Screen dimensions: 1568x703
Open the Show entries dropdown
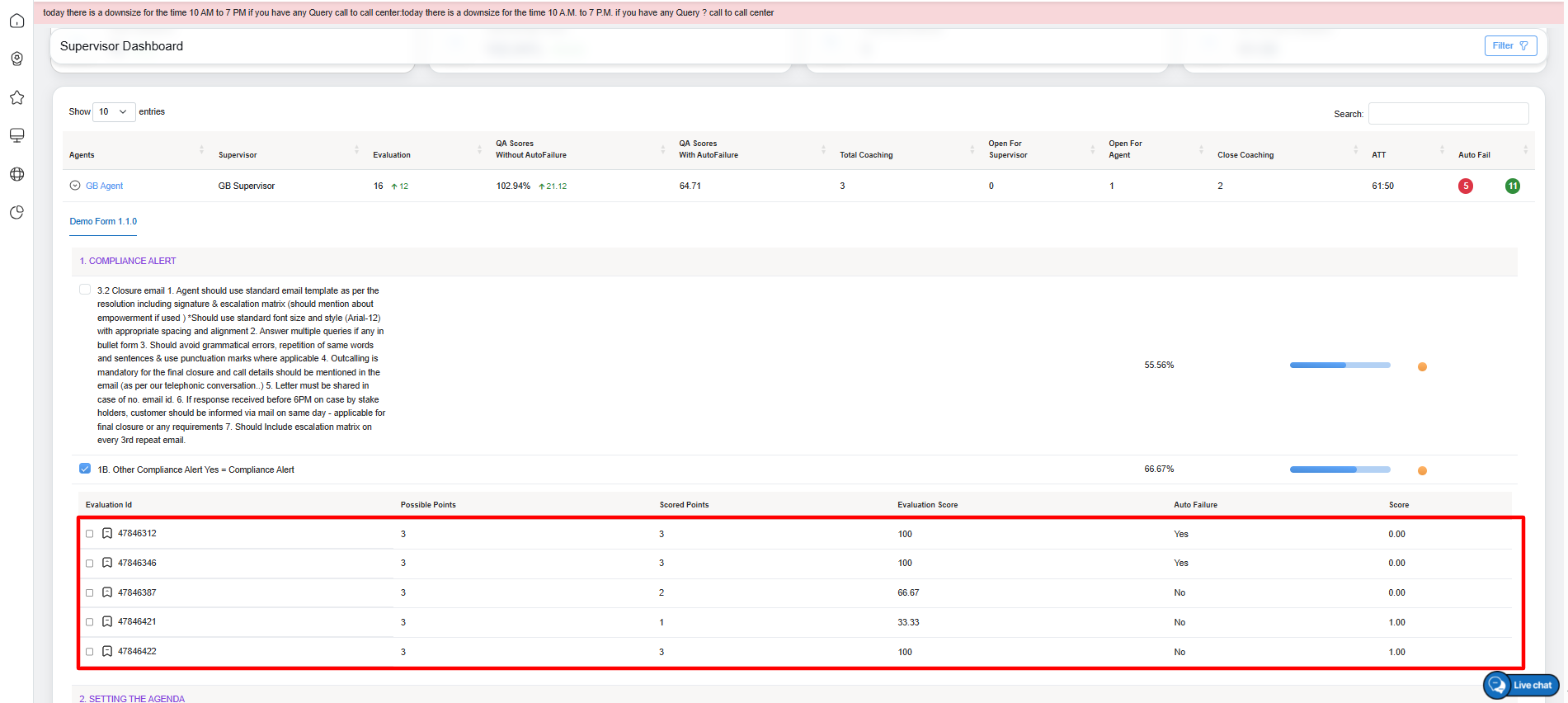coord(114,112)
